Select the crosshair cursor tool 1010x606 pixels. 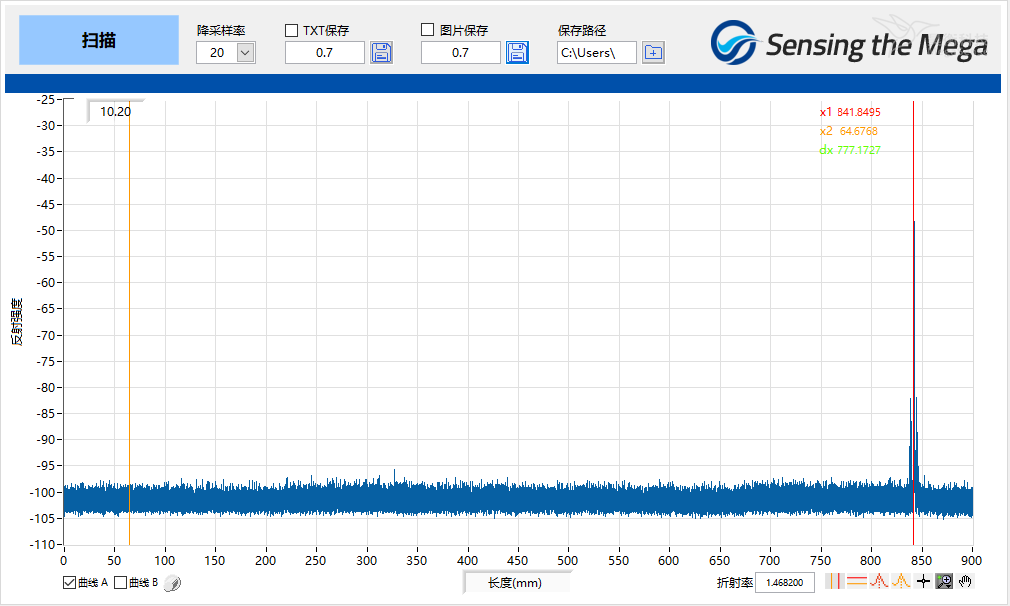(923, 581)
